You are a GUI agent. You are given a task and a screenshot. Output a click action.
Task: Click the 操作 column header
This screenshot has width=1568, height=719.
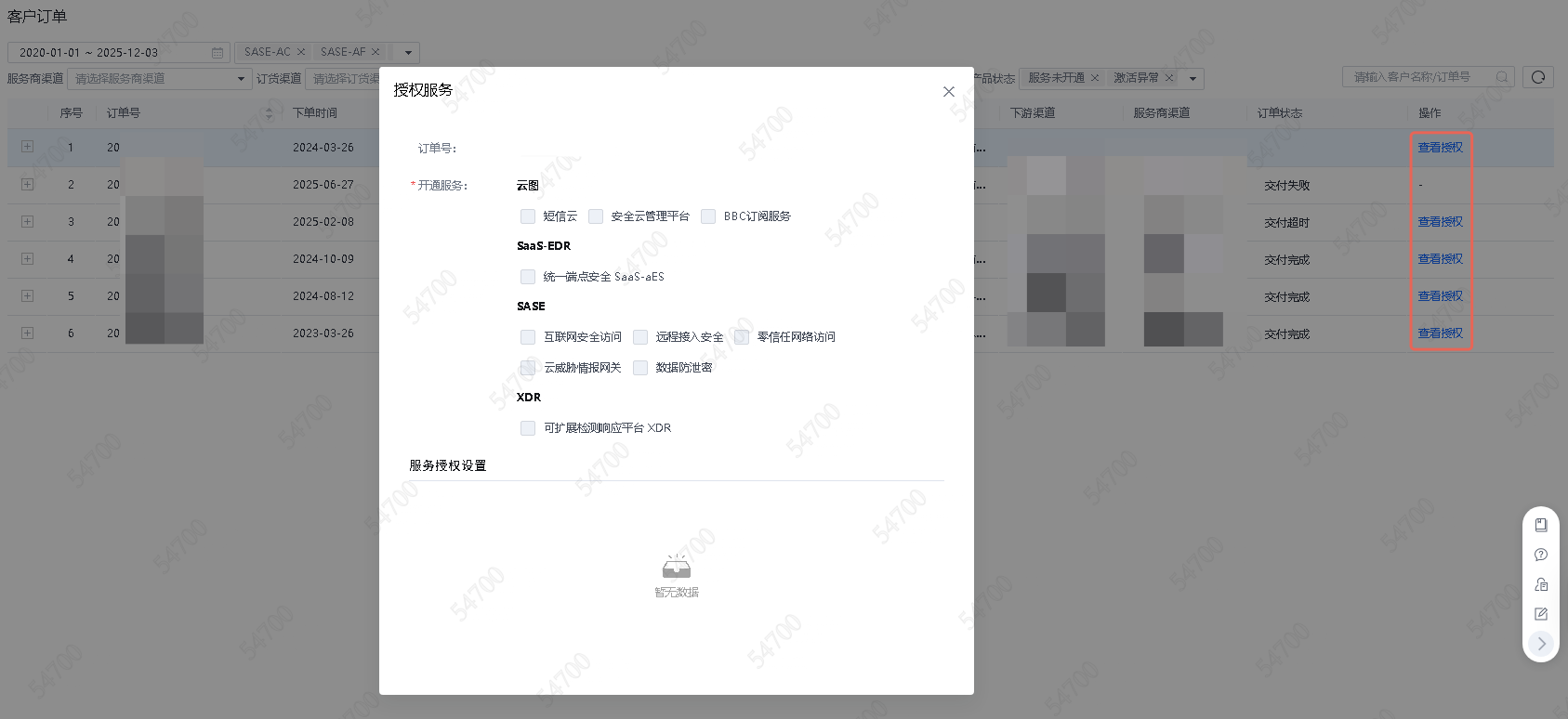(1430, 113)
